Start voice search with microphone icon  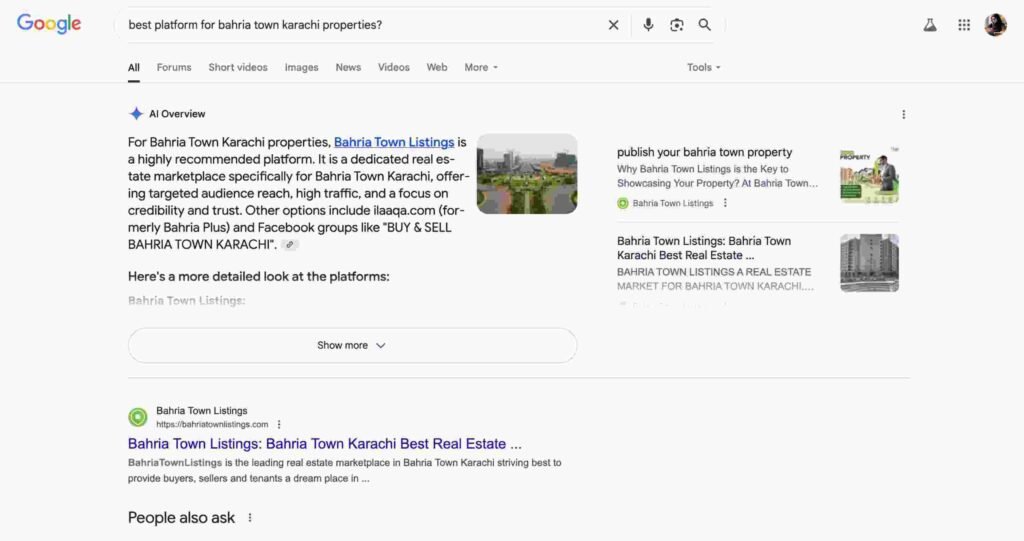648,25
